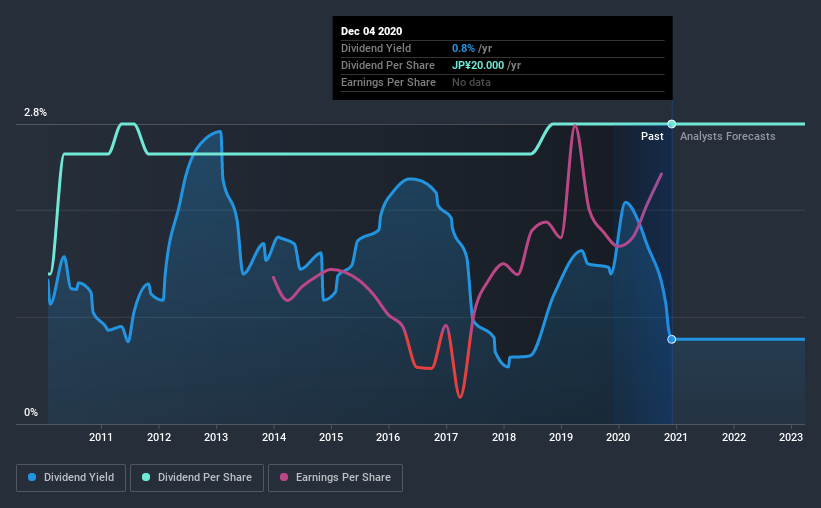Click the No data earnings value
Image resolution: width=821 pixels, height=508 pixels.
coord(471,82)
